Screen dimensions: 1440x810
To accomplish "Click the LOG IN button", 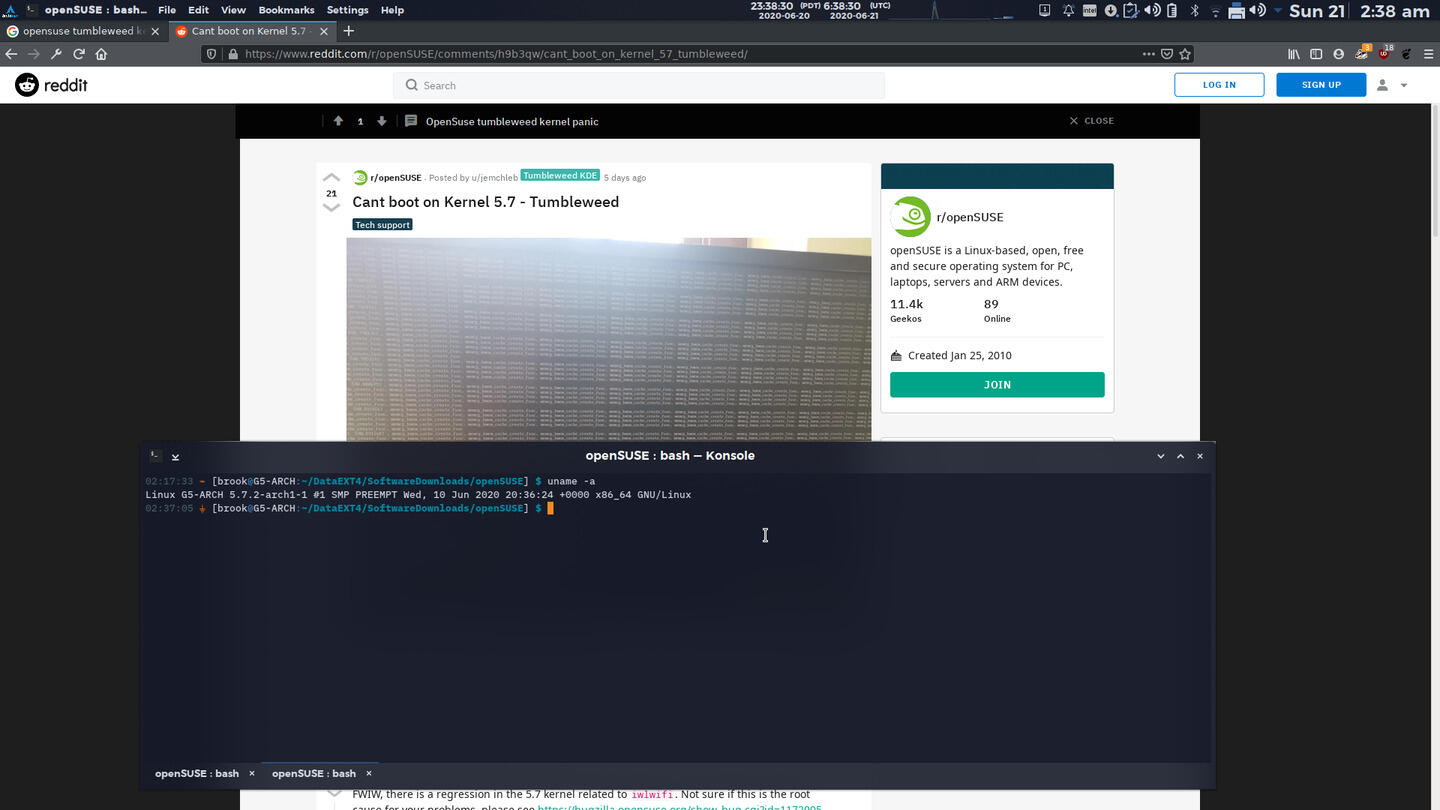I will tap(1219, 85).
